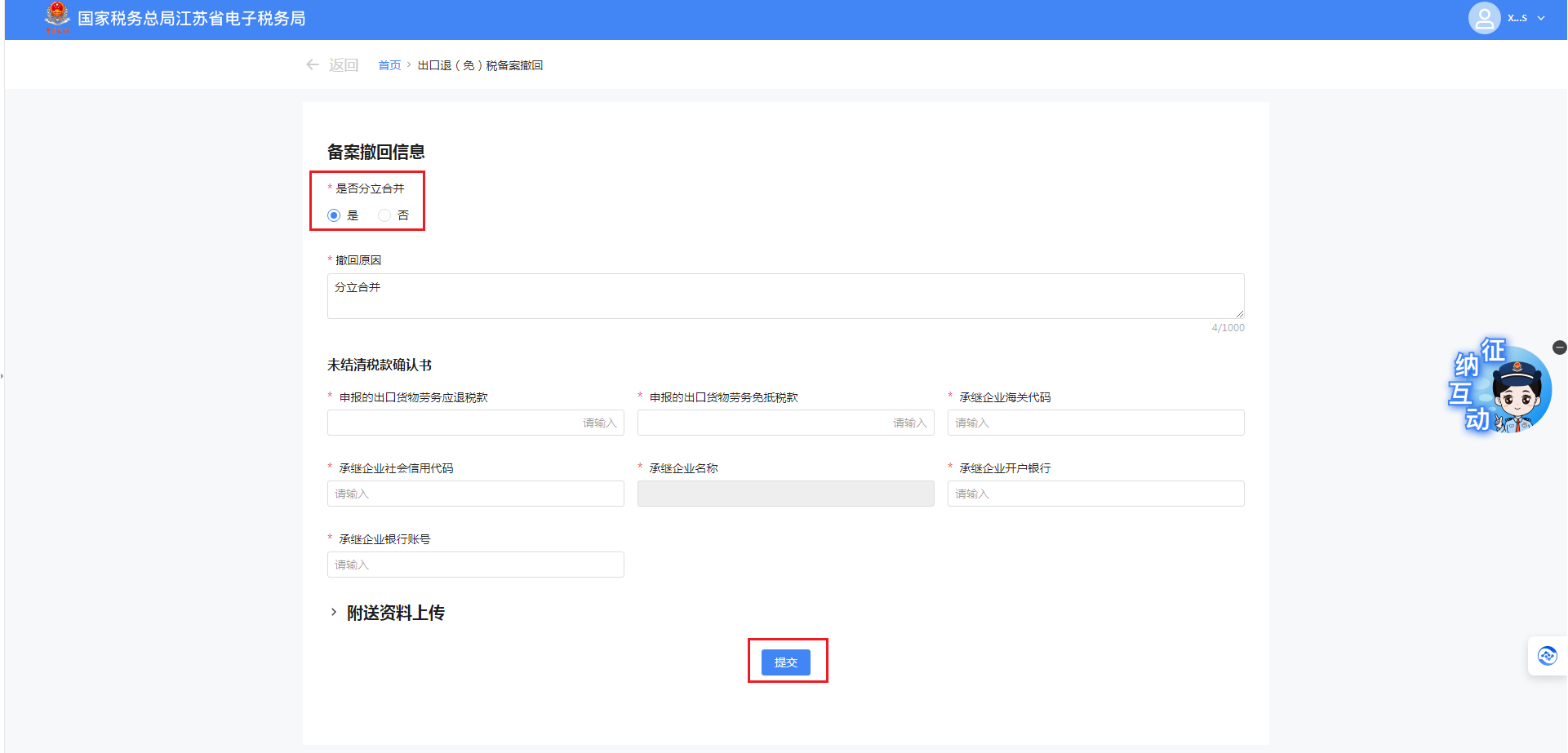Screen dimensions: 1568x753
Task: Click the 返回 link
Action: coord(344,65)
